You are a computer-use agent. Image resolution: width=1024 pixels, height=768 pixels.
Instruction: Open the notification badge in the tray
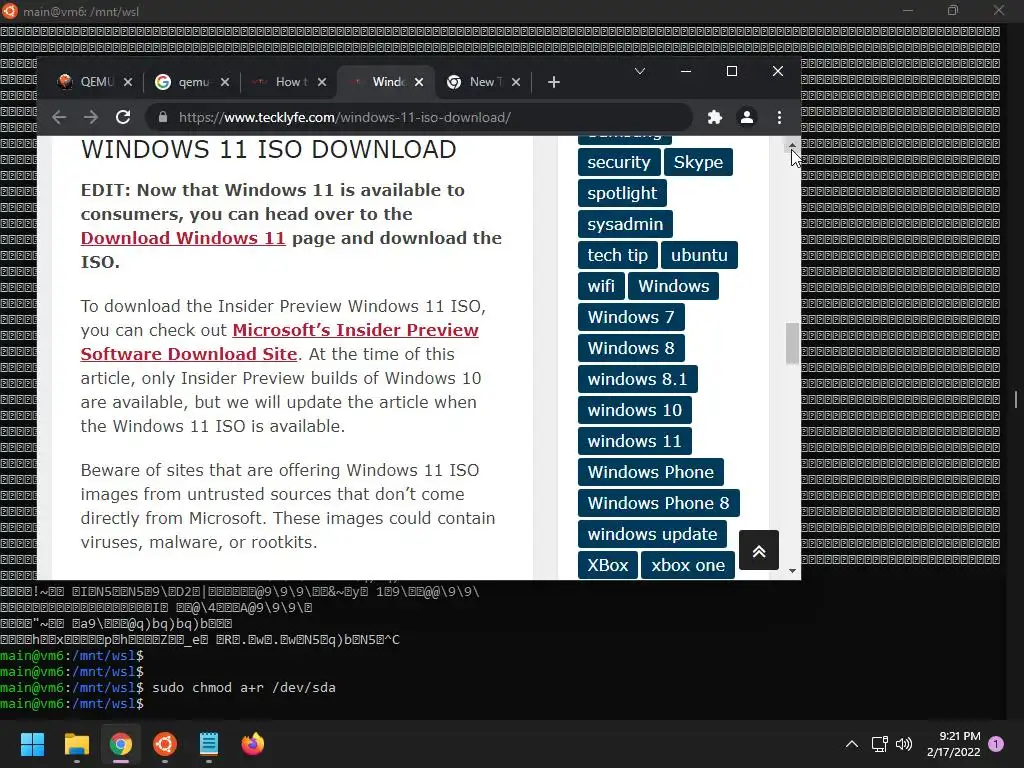coord(997,744)
